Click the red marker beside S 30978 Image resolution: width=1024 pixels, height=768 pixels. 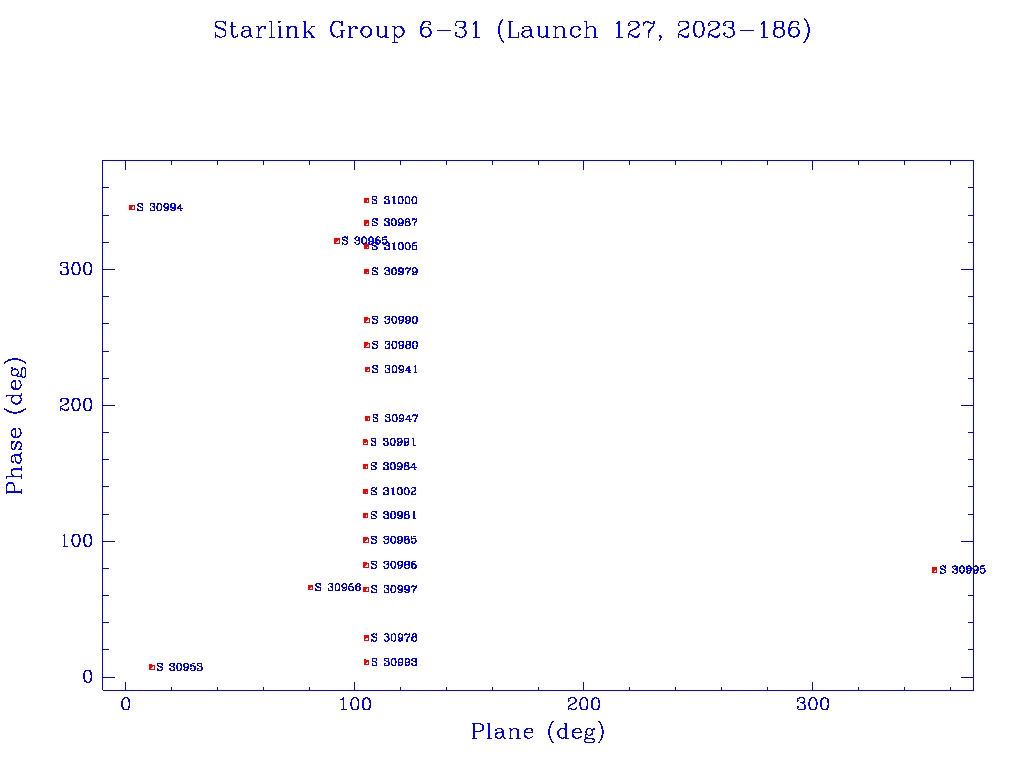point(366,638)
